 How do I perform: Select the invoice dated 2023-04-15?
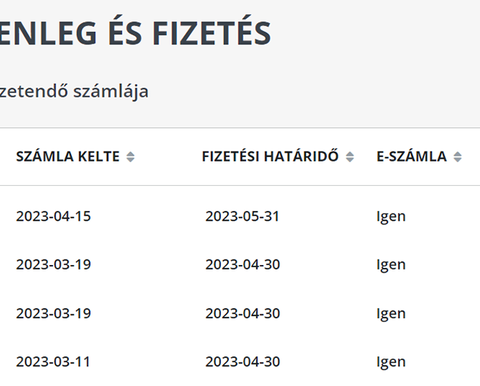[53, 216]
